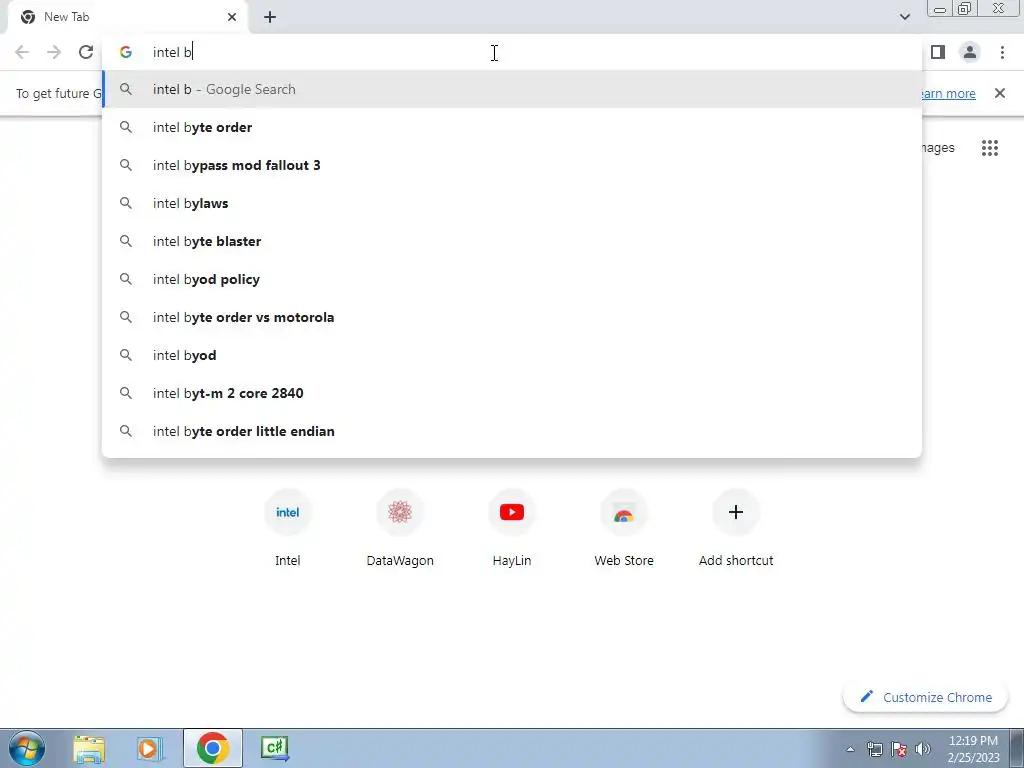Click the network tray icon
Viewport: 1024px width, 768px height.
[874, 750]
